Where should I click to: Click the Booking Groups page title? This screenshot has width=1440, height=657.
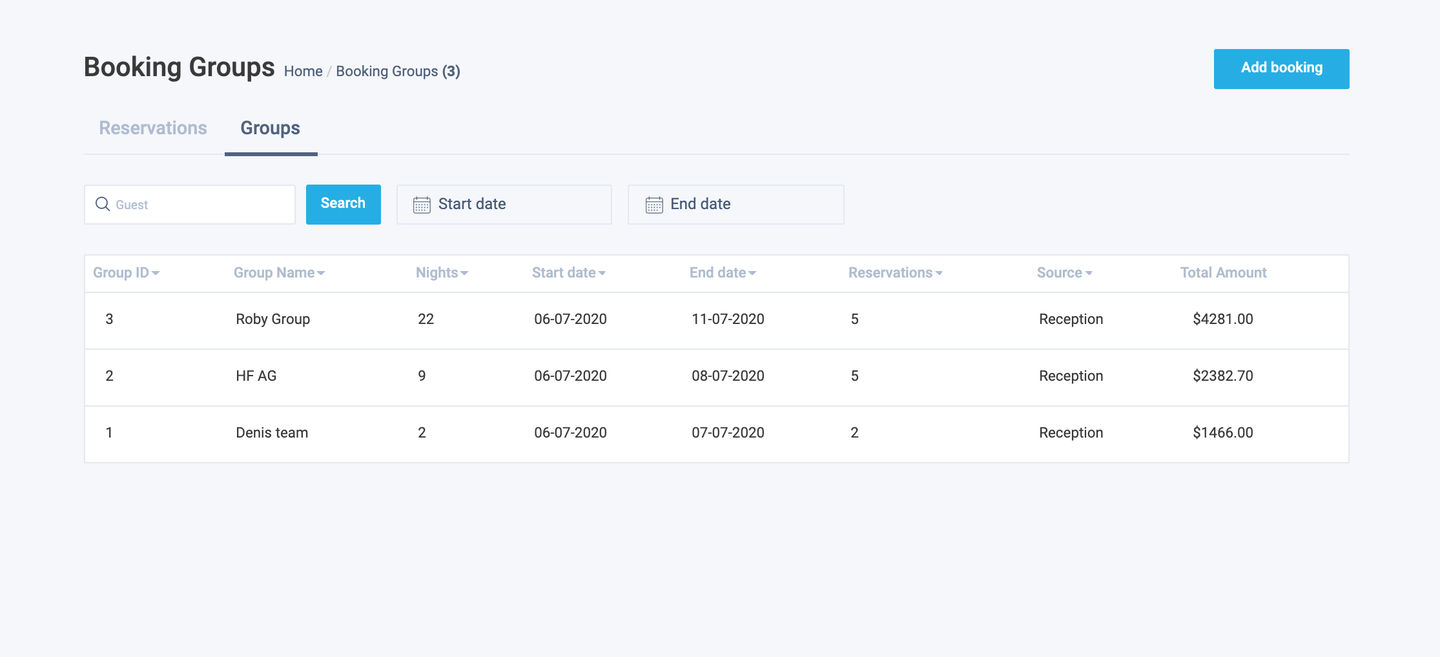click(179, 67)
